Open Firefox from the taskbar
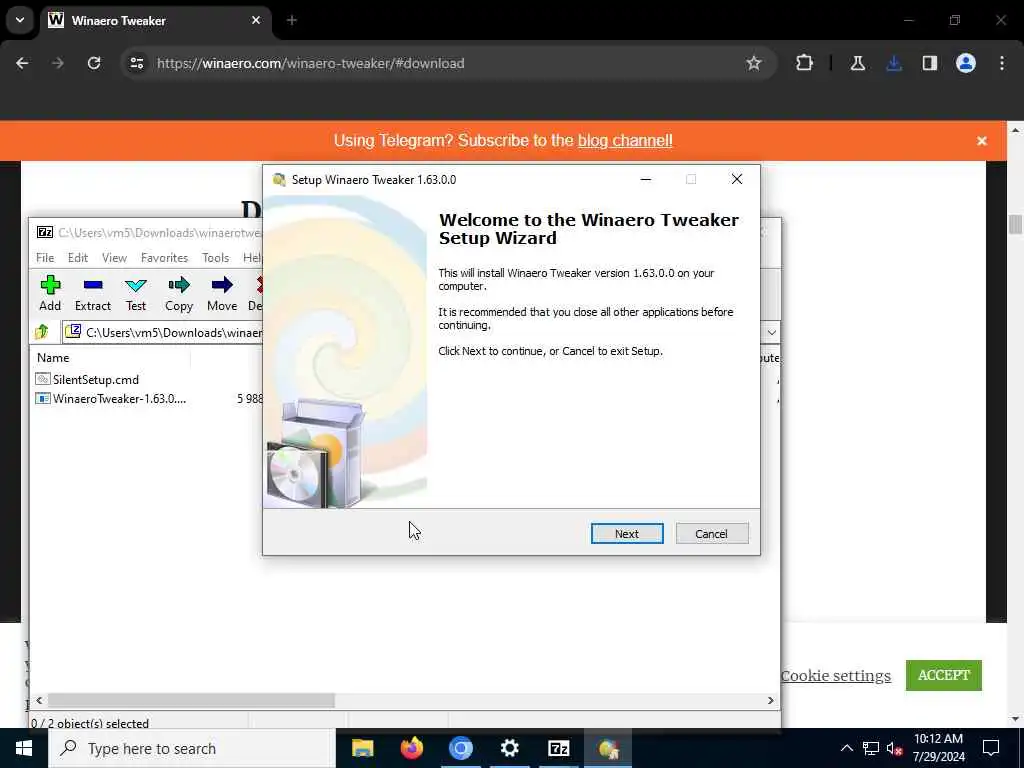1024x768 pixels. coord(411,748)
